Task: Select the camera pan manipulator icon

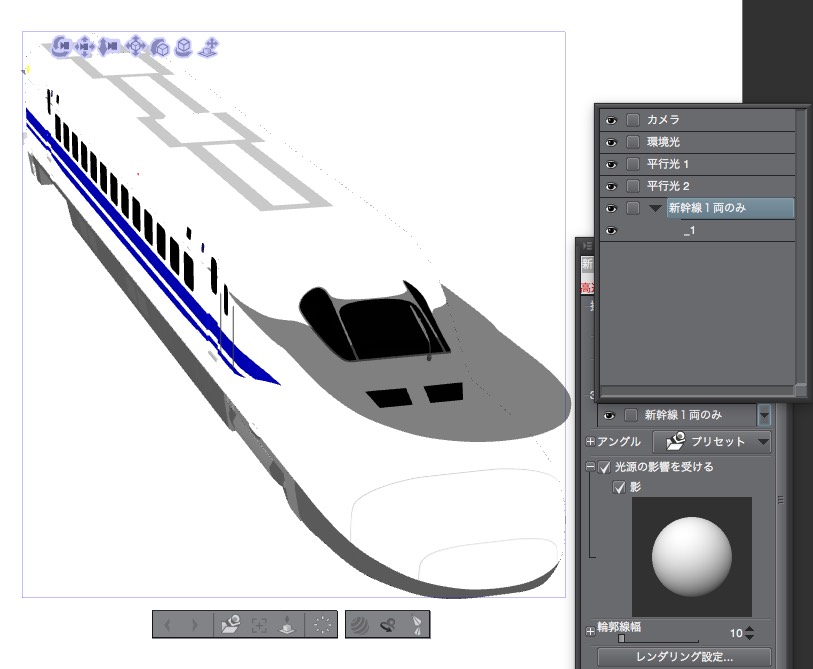Action: tap(85, 47)
